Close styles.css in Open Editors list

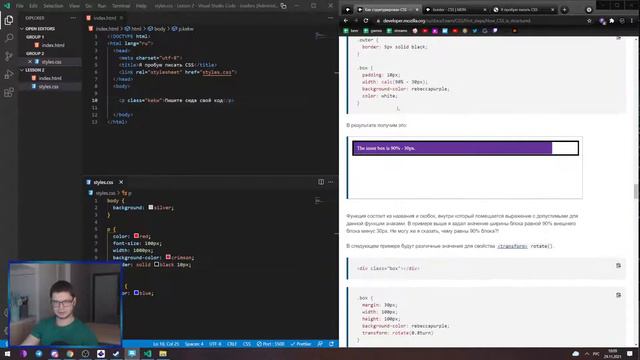[x=30, y=62]
